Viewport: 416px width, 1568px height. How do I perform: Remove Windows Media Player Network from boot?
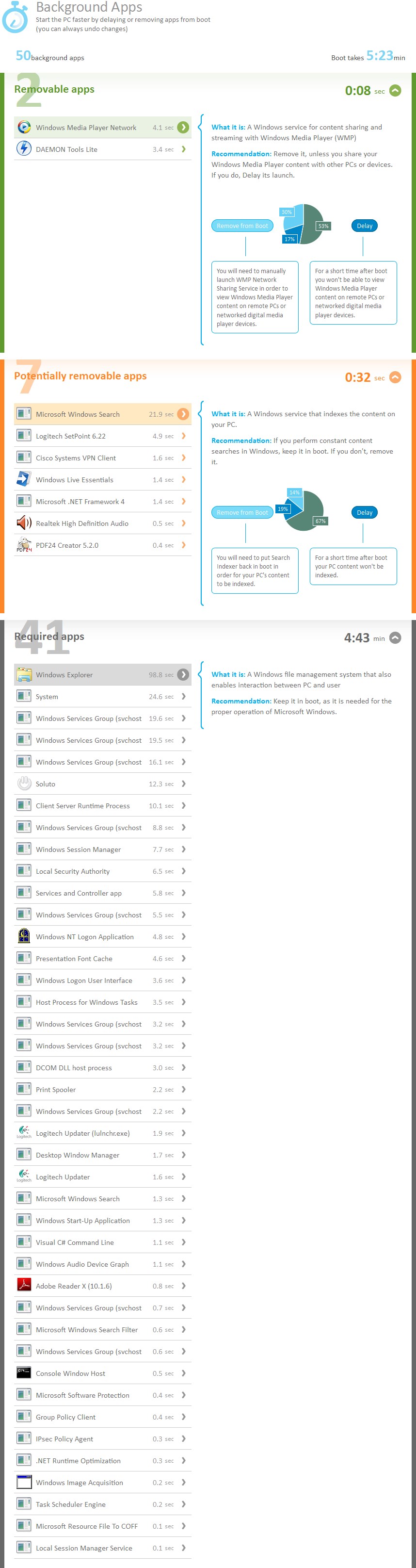(x=242, y=226)
